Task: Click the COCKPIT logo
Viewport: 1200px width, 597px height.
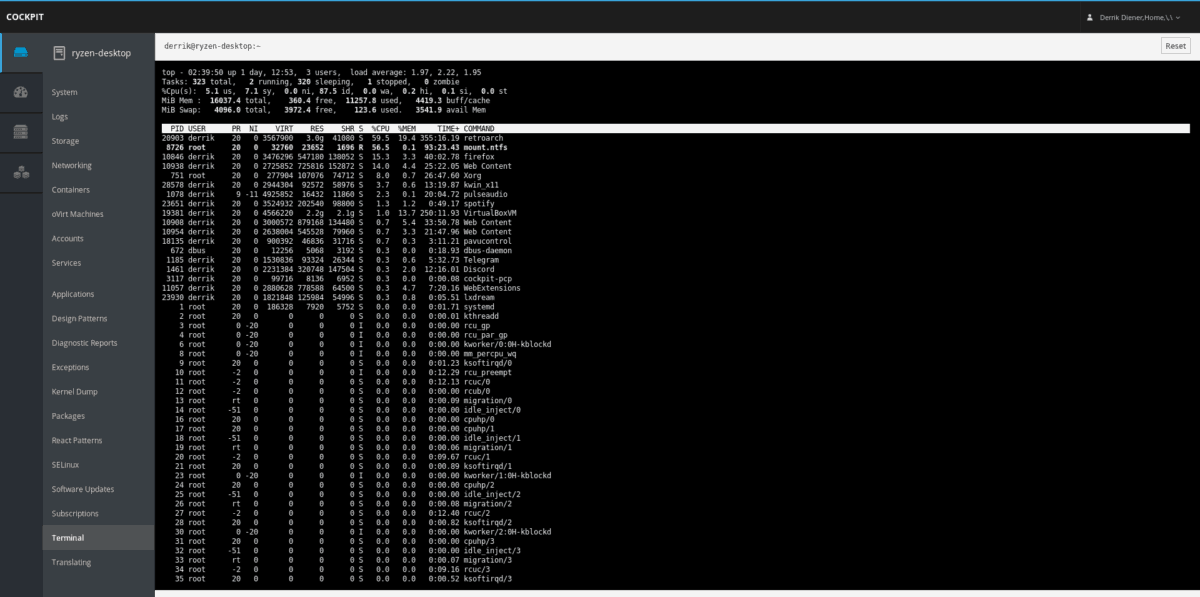Action: [24, 16]
